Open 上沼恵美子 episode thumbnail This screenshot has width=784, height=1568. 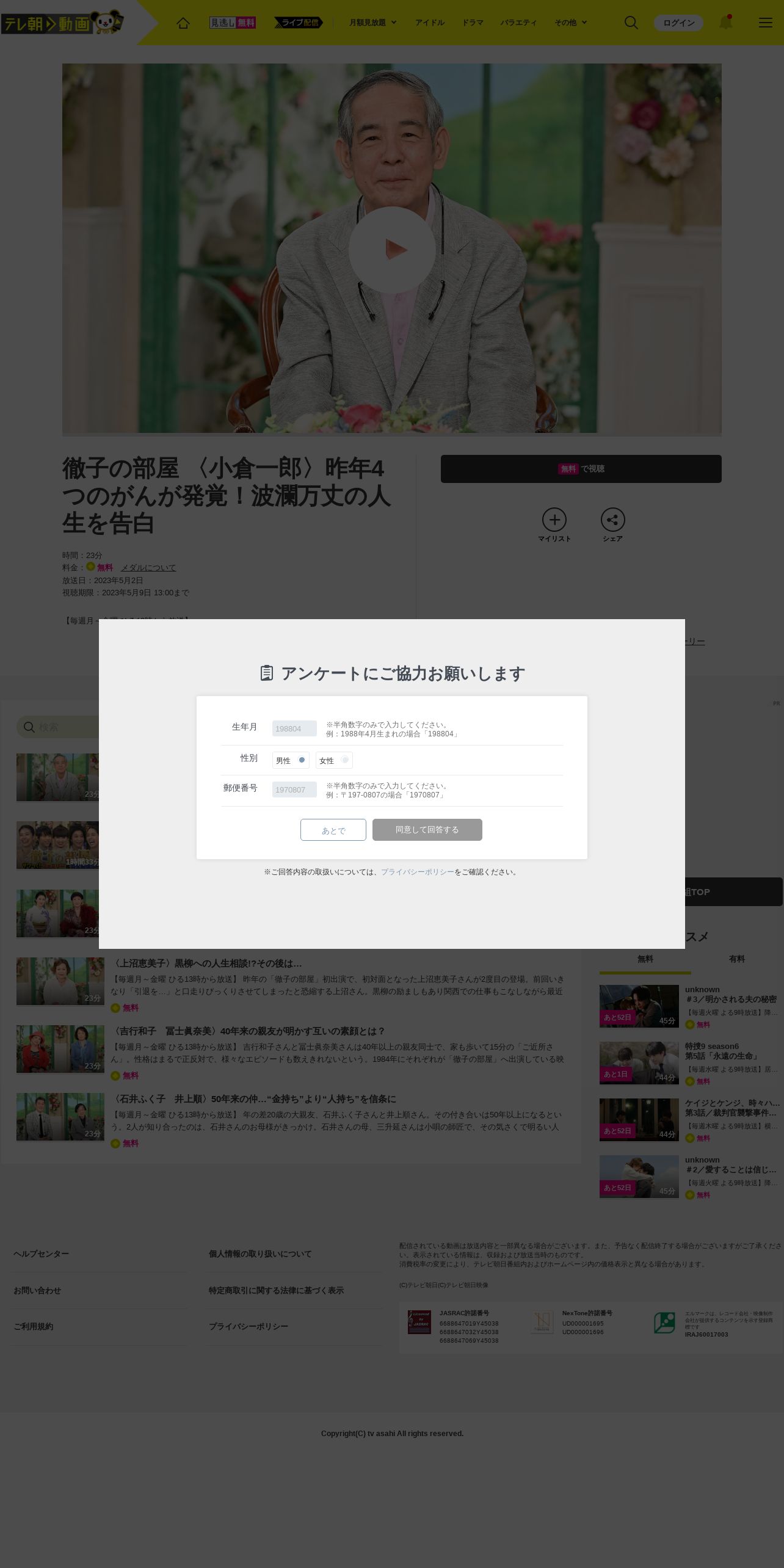(x=60, y=981)
